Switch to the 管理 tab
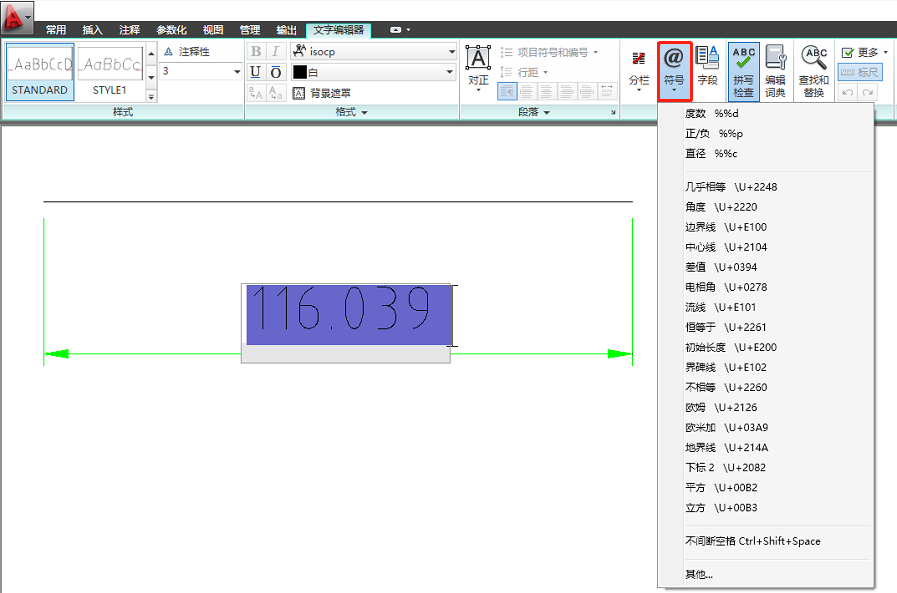The width and height of the screenshot is (897, 593). click(249, 30)
